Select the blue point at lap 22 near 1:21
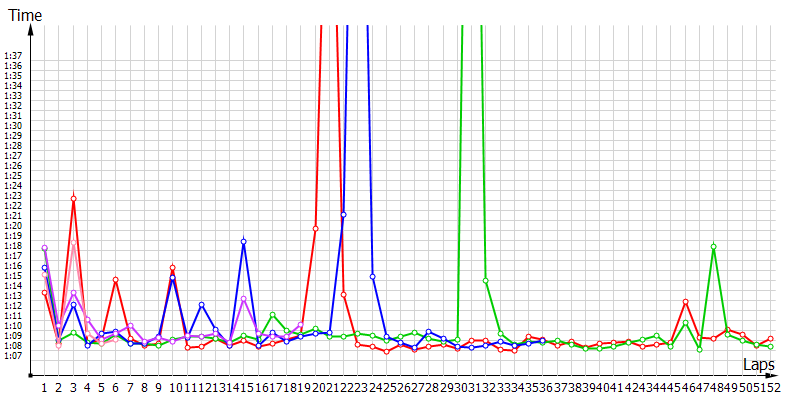This screenshot has height=400, width=800. pos(343,215)
